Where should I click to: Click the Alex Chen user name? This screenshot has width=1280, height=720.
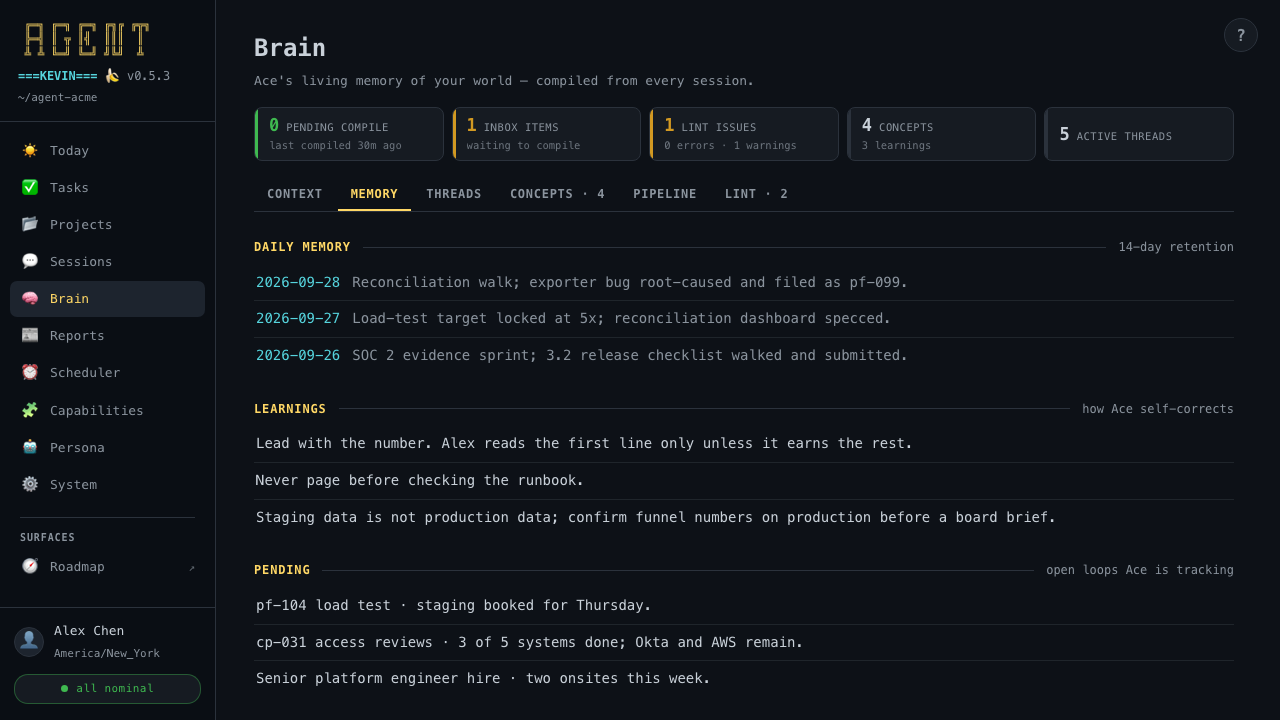click(x=89, y=631)
